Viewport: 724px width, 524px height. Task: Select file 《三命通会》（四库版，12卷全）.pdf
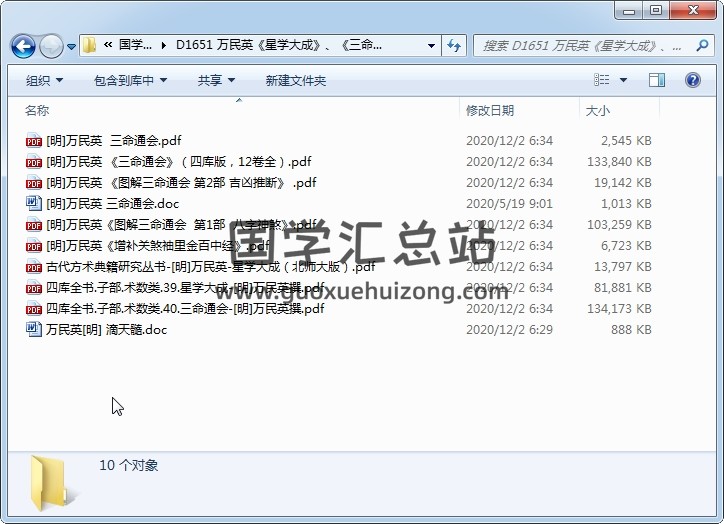coord(178,162)
